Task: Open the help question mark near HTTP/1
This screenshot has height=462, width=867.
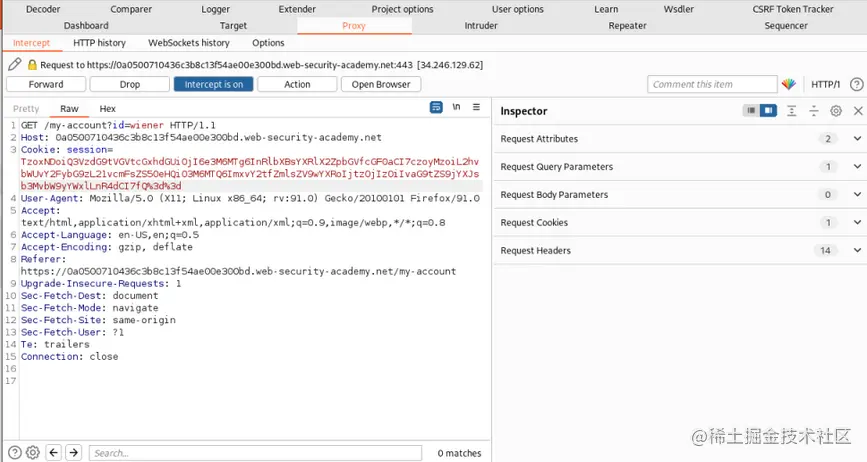Action: [x=856, y=84]
